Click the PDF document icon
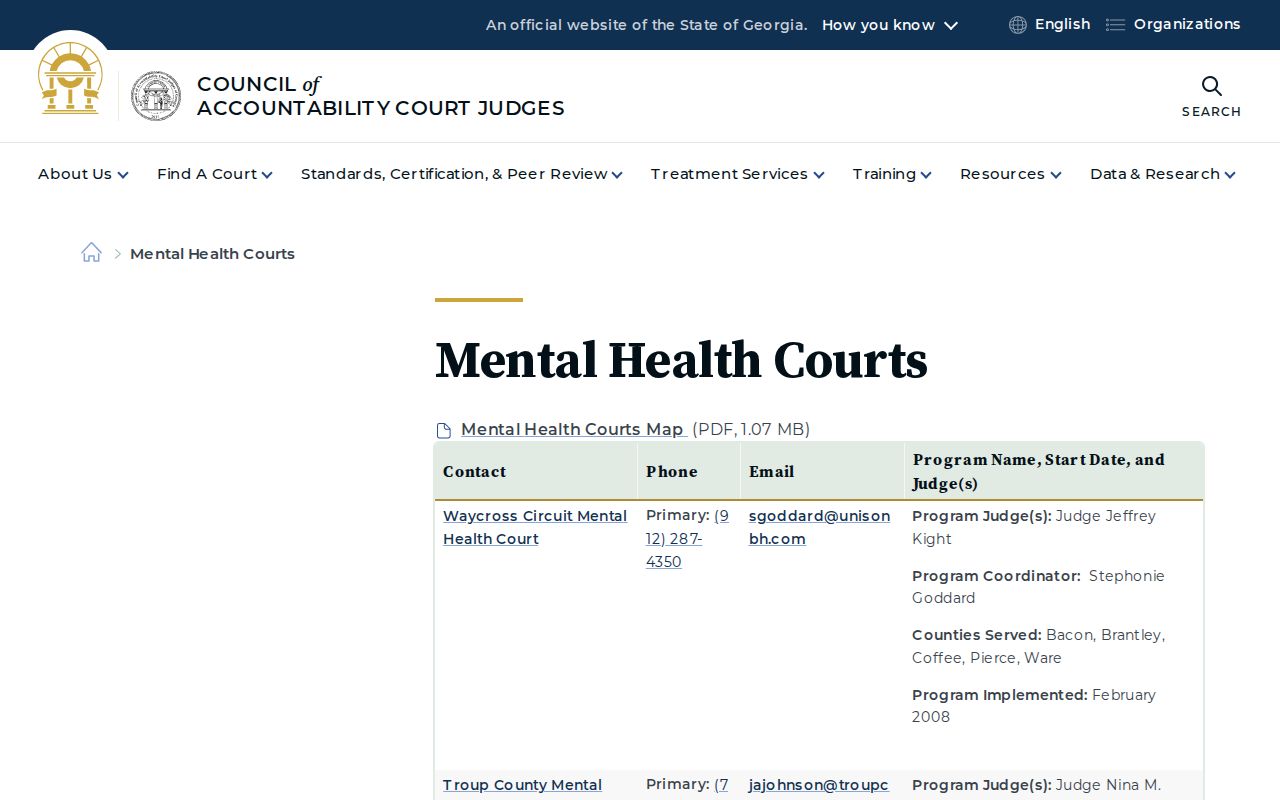This screenshot has width=1280, height=800. [444, 431]
